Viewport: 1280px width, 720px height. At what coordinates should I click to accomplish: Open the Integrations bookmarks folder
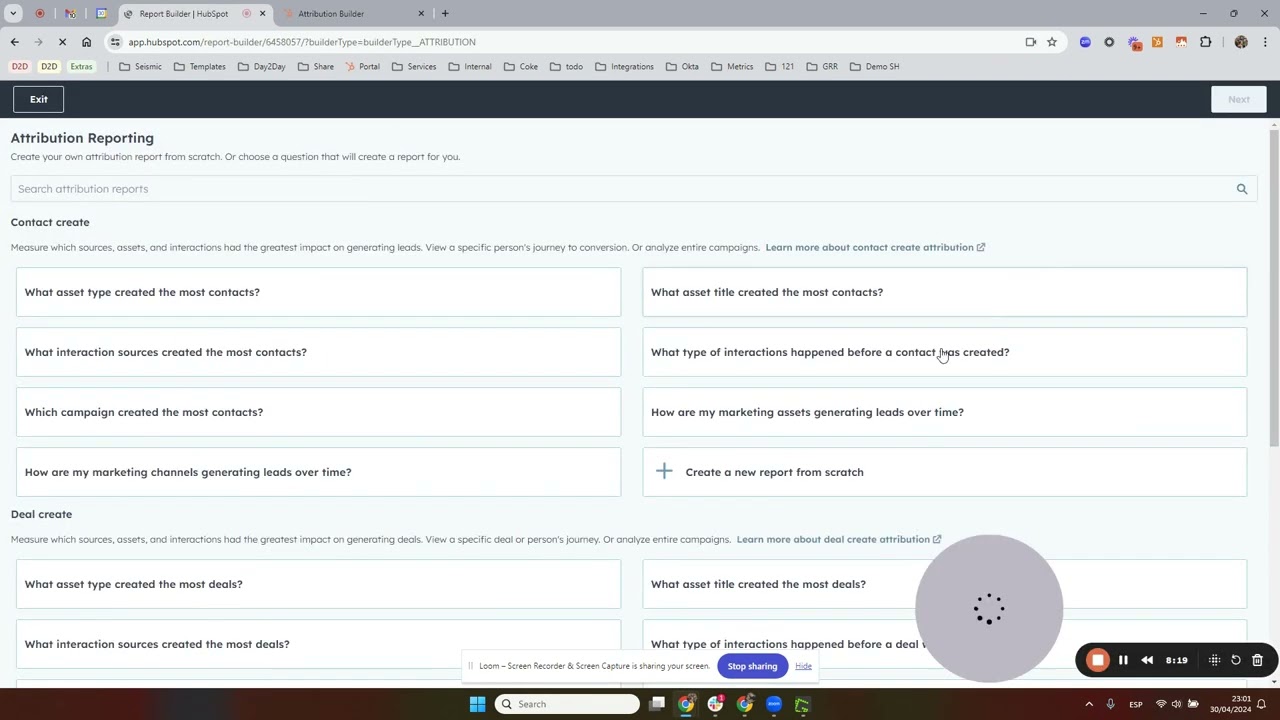[x=624, y=66]
